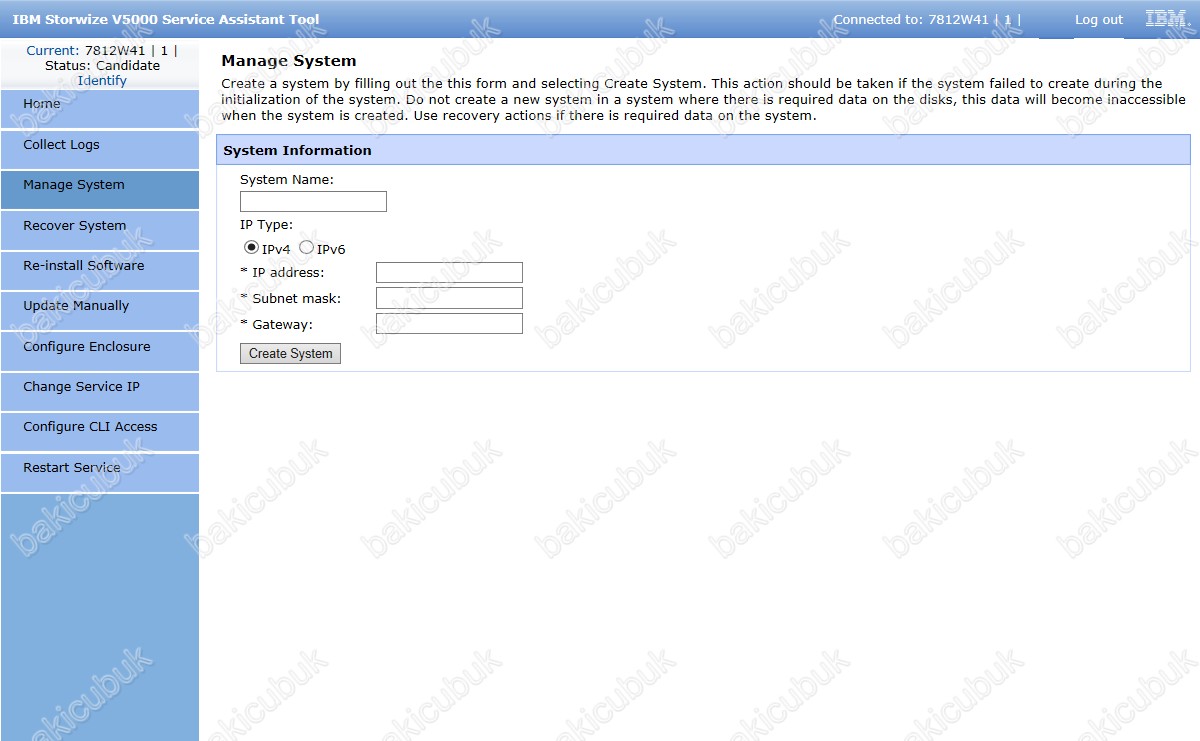Viewport: 1200px width, 741px height.
Task: Click the Status: Candidate text
Action: click(x=102, y=65)
